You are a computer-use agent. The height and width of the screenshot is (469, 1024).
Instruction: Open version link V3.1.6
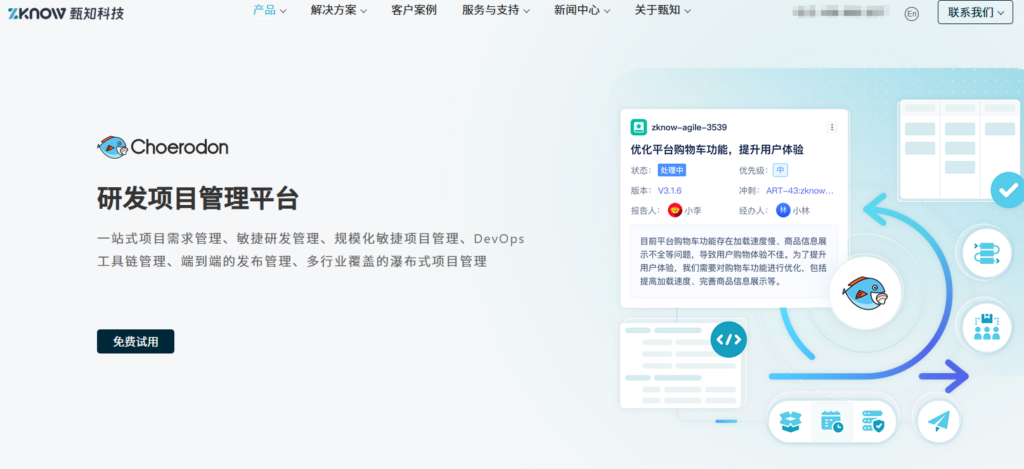(x=669, y=191)
